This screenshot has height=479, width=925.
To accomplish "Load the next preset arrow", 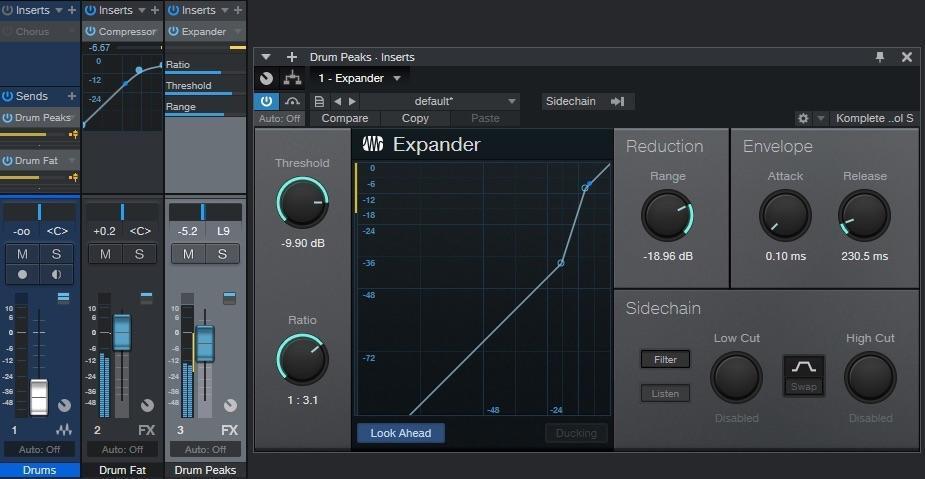I will click(352, 101).
